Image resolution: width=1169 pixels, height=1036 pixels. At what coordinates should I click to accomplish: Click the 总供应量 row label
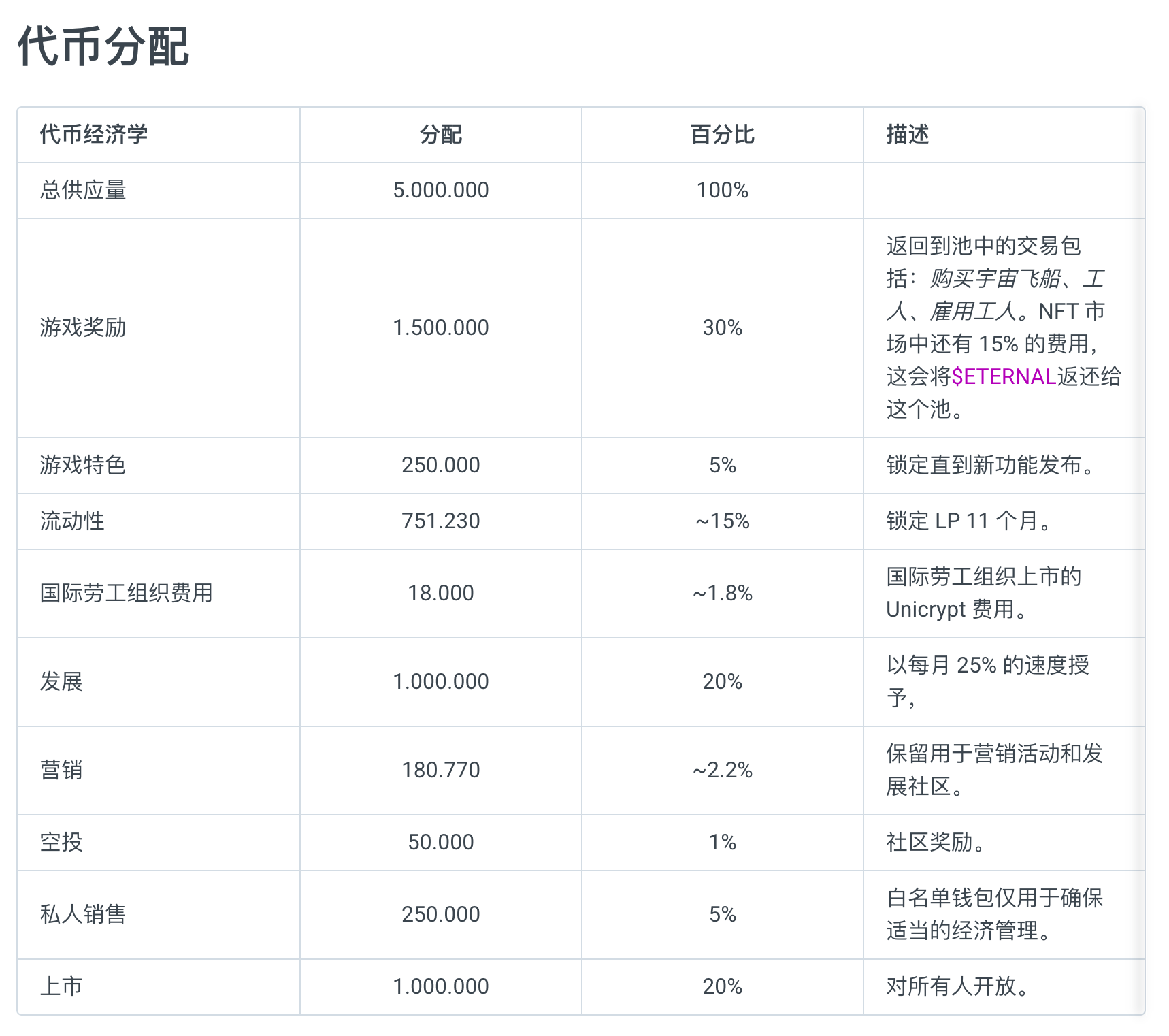click(83, 190)
